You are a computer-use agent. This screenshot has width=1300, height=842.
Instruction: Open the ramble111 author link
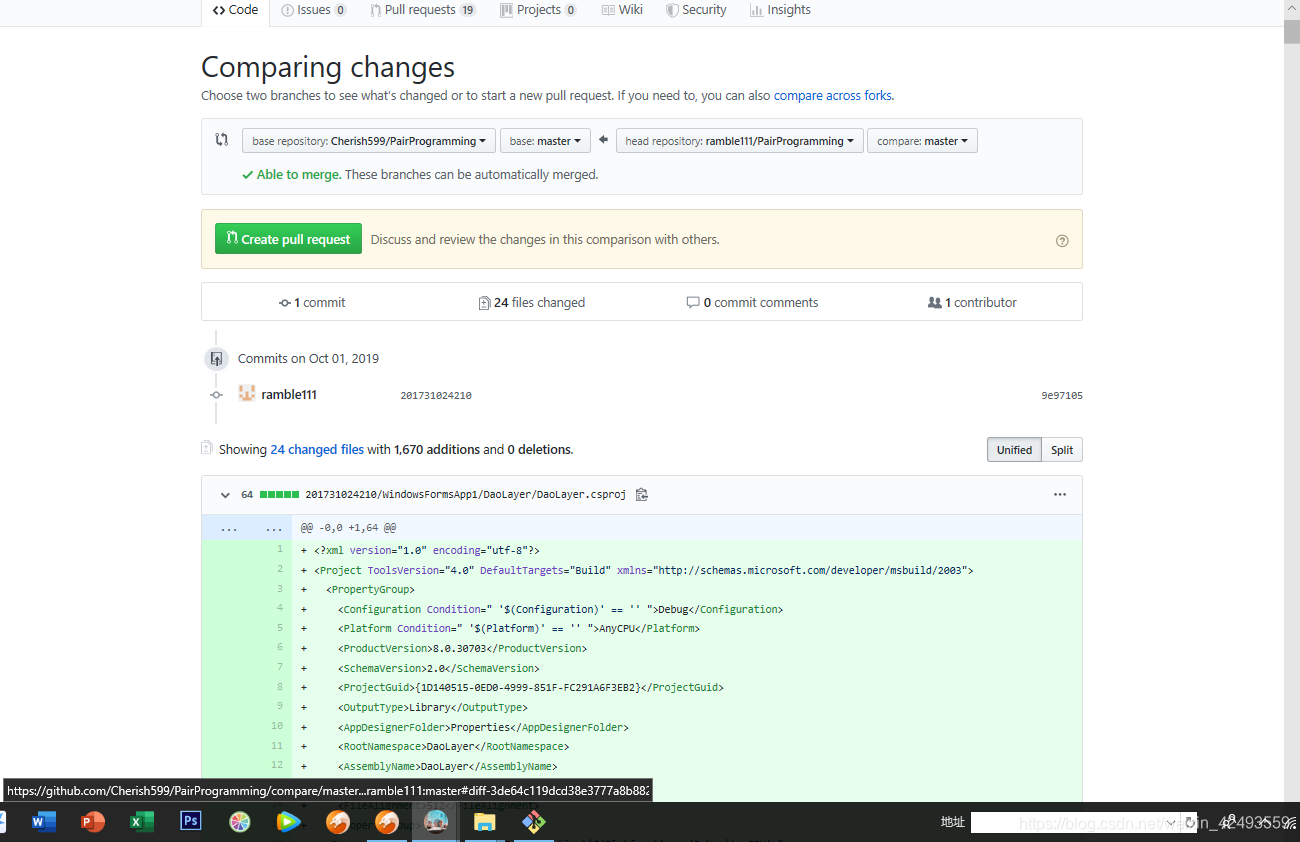click(289, 395)
